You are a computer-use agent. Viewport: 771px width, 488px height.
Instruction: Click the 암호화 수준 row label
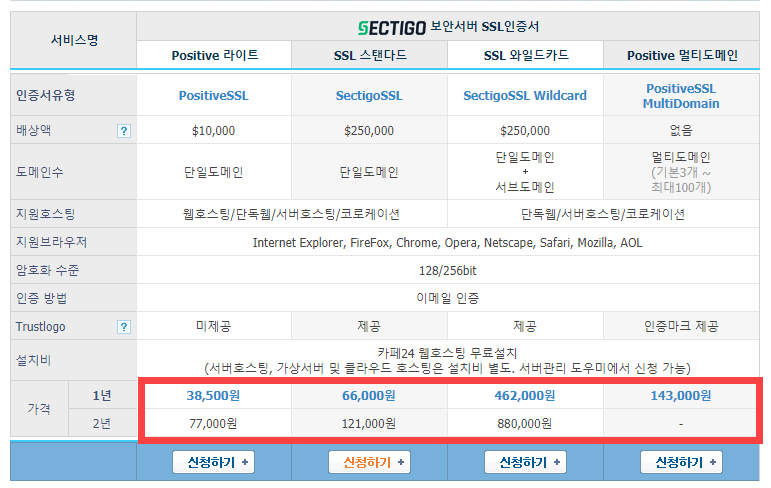[47, 270]
